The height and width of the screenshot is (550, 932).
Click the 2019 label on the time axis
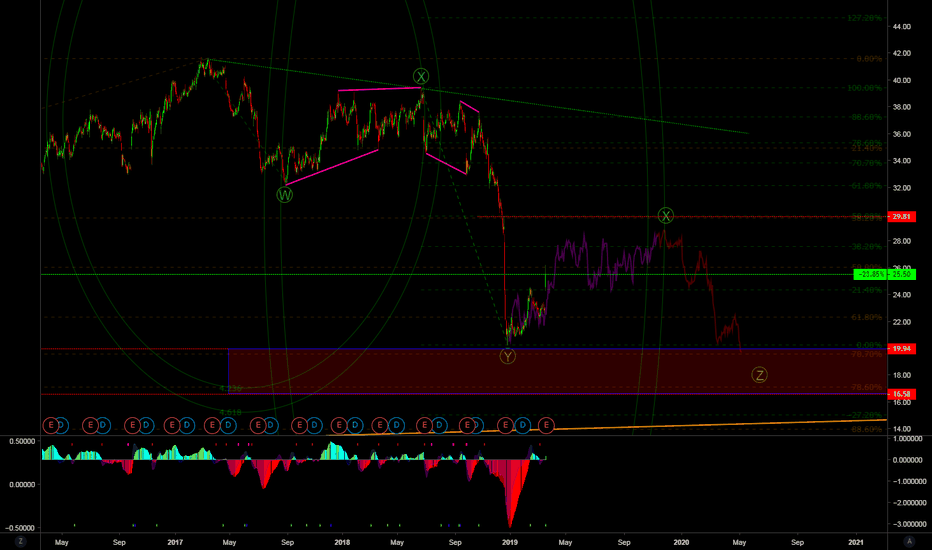pyautogui.click(x=509, y=542)
